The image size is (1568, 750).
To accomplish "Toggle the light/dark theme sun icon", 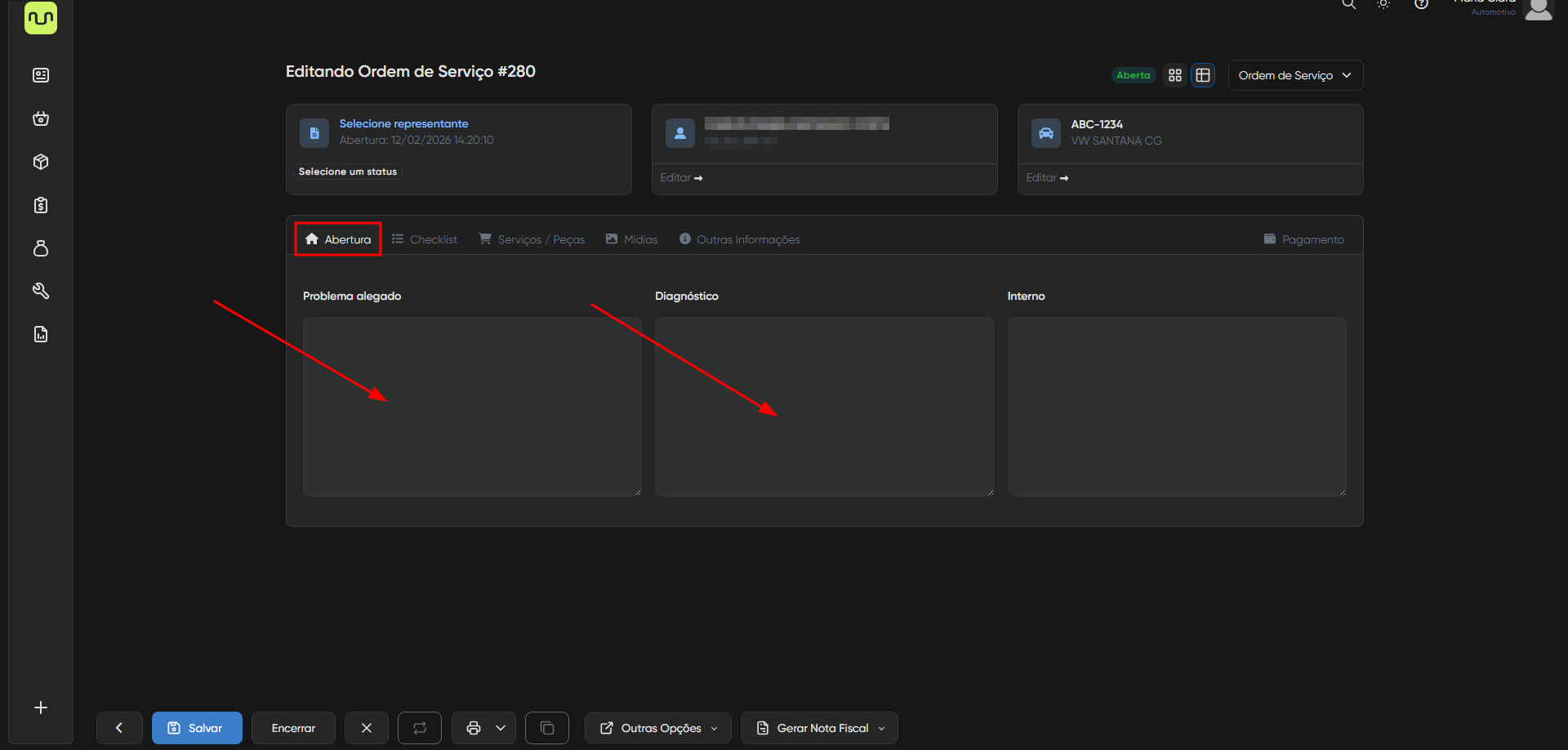I will [x=1383, y=5].
